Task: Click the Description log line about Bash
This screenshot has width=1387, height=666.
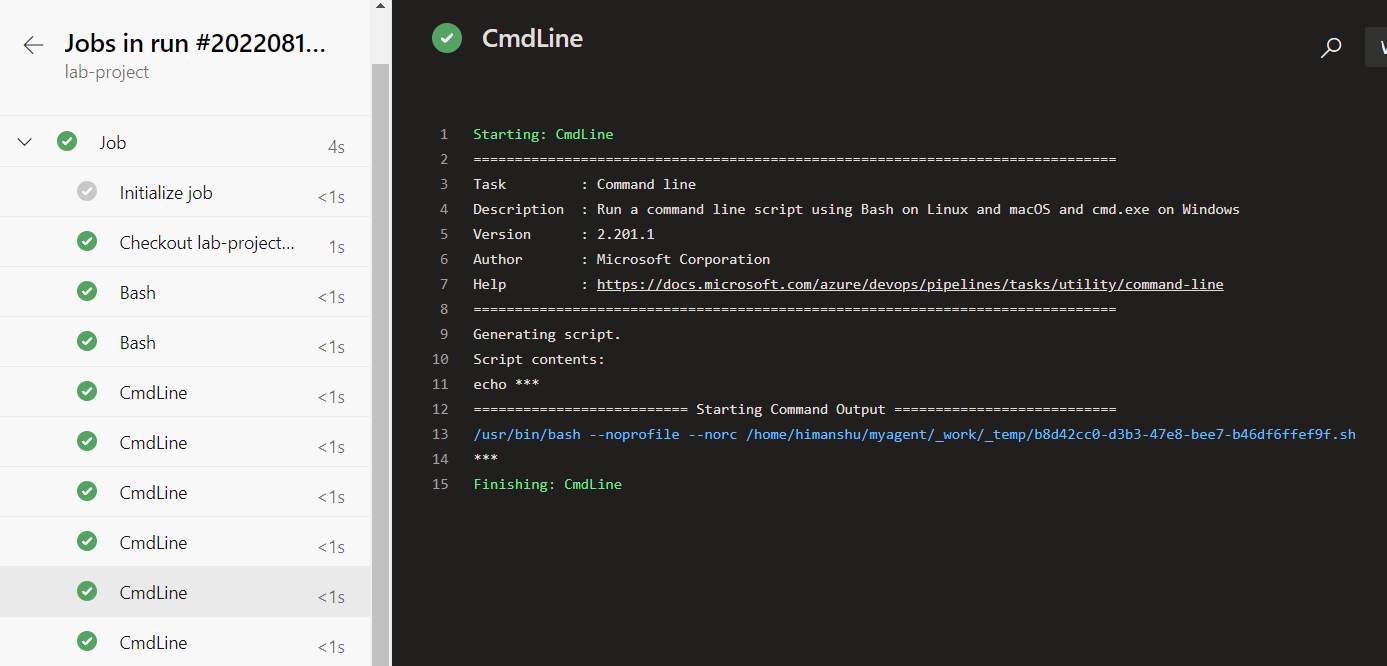Action: point(856,209)
